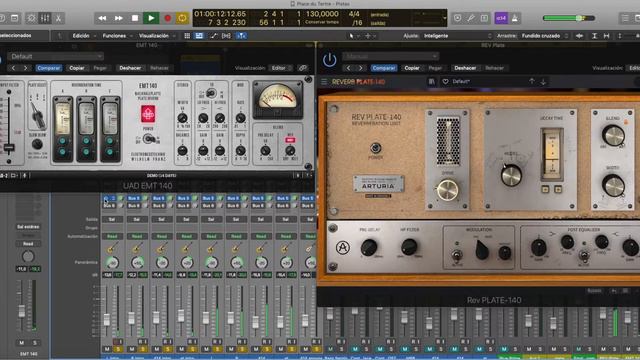Open the Funciones menu

tap(114, 36)
